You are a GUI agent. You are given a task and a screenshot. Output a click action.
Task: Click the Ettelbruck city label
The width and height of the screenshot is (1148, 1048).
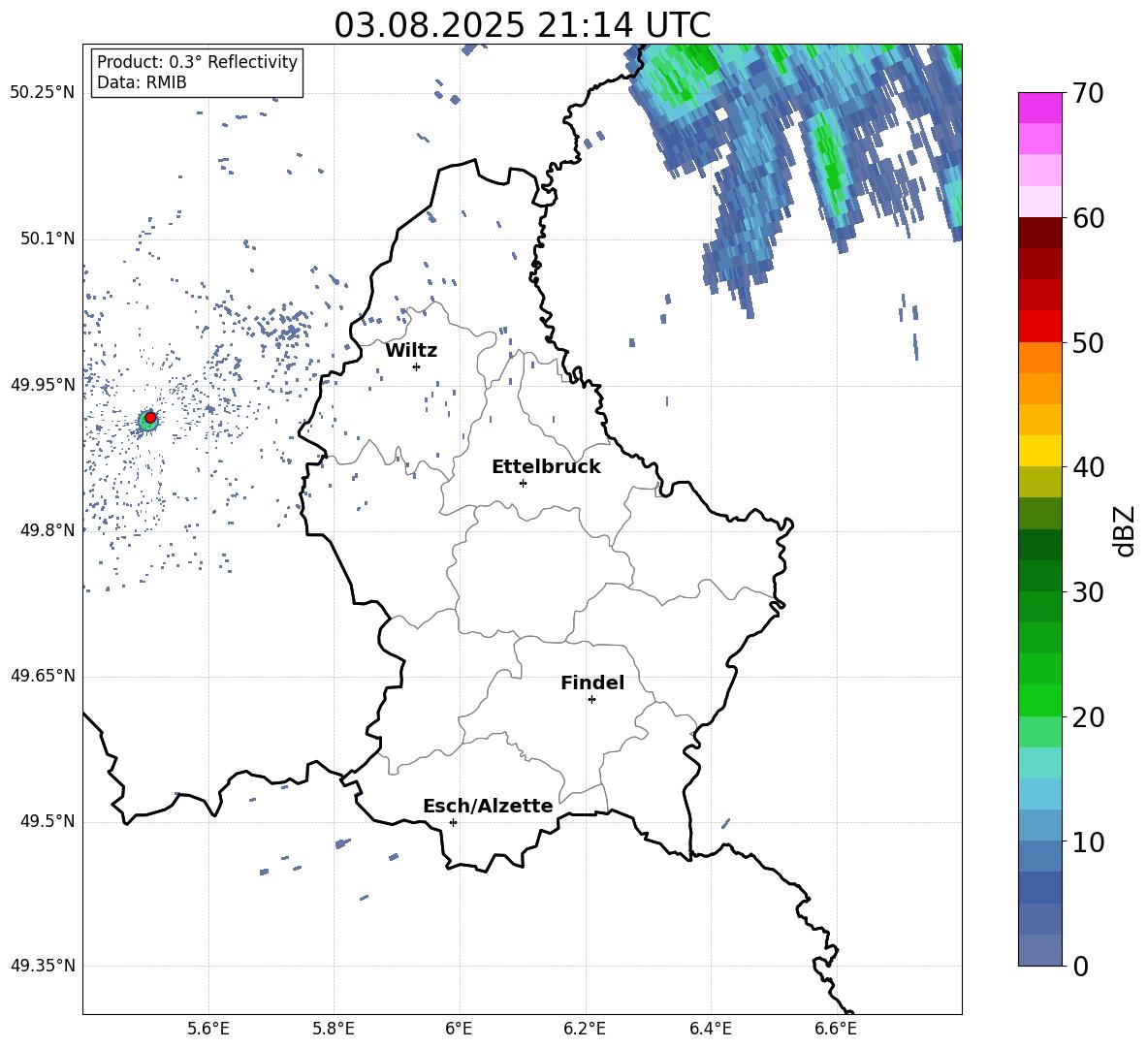546,467
